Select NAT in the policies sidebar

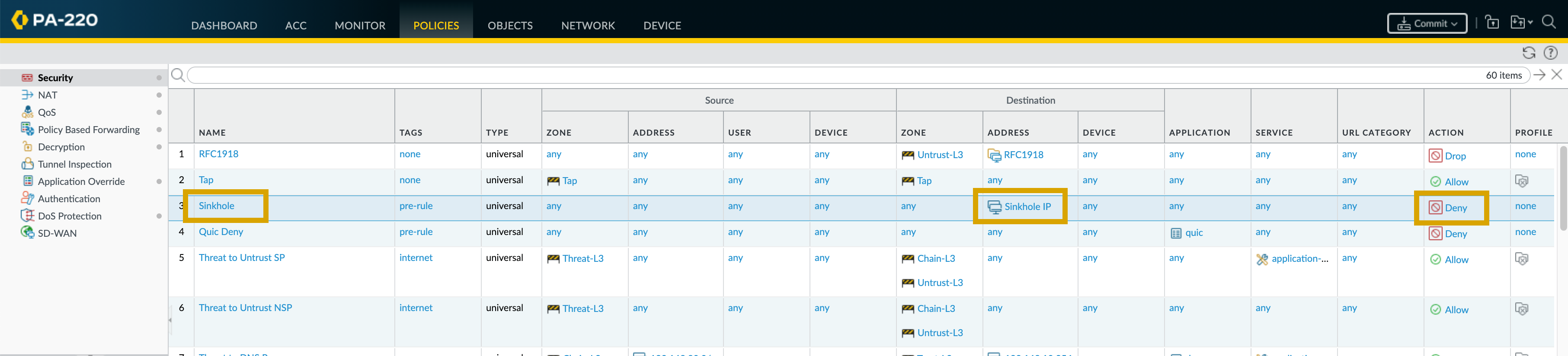48,95
